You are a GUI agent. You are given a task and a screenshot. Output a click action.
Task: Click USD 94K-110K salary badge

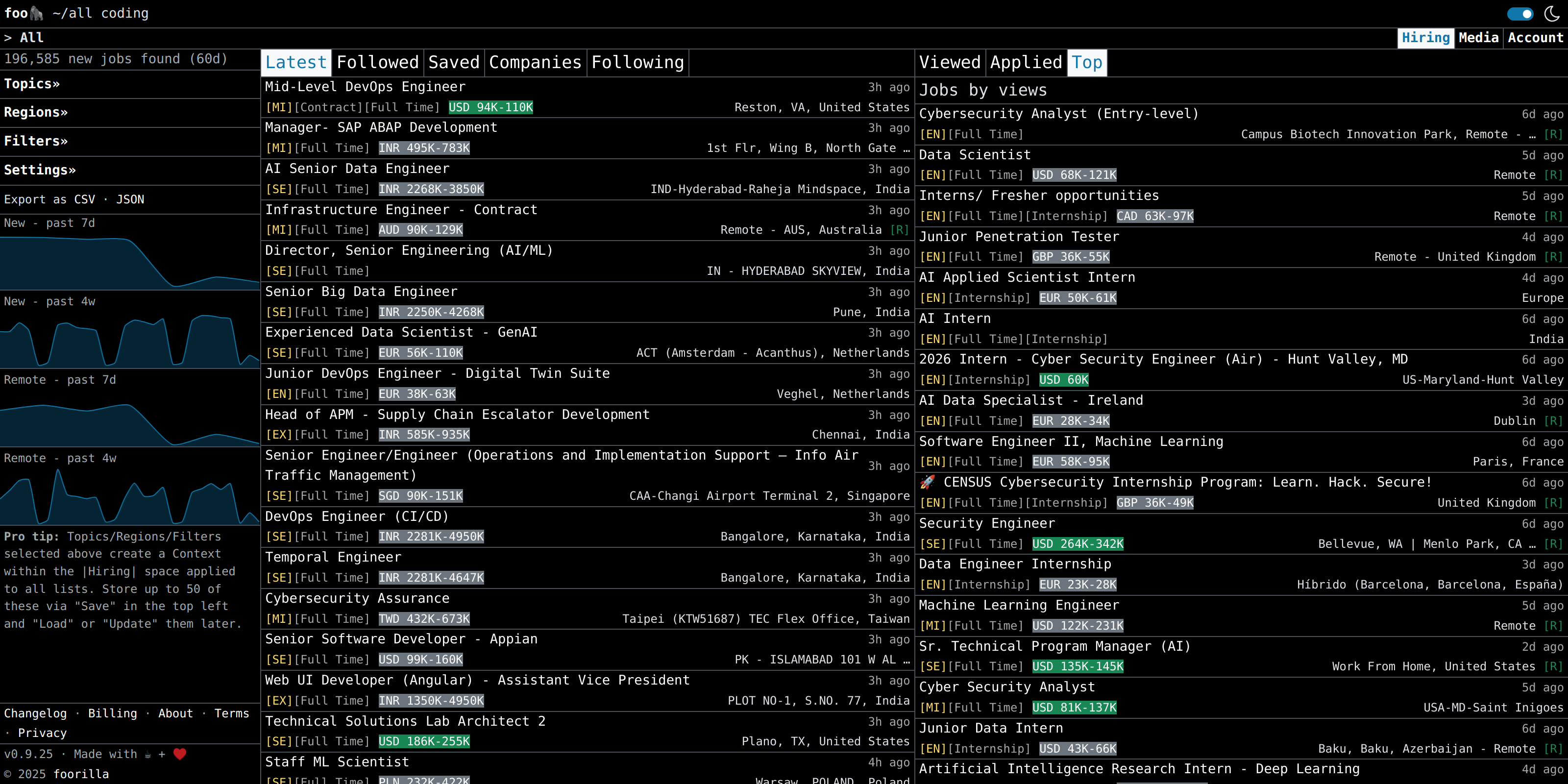(490, 107)
